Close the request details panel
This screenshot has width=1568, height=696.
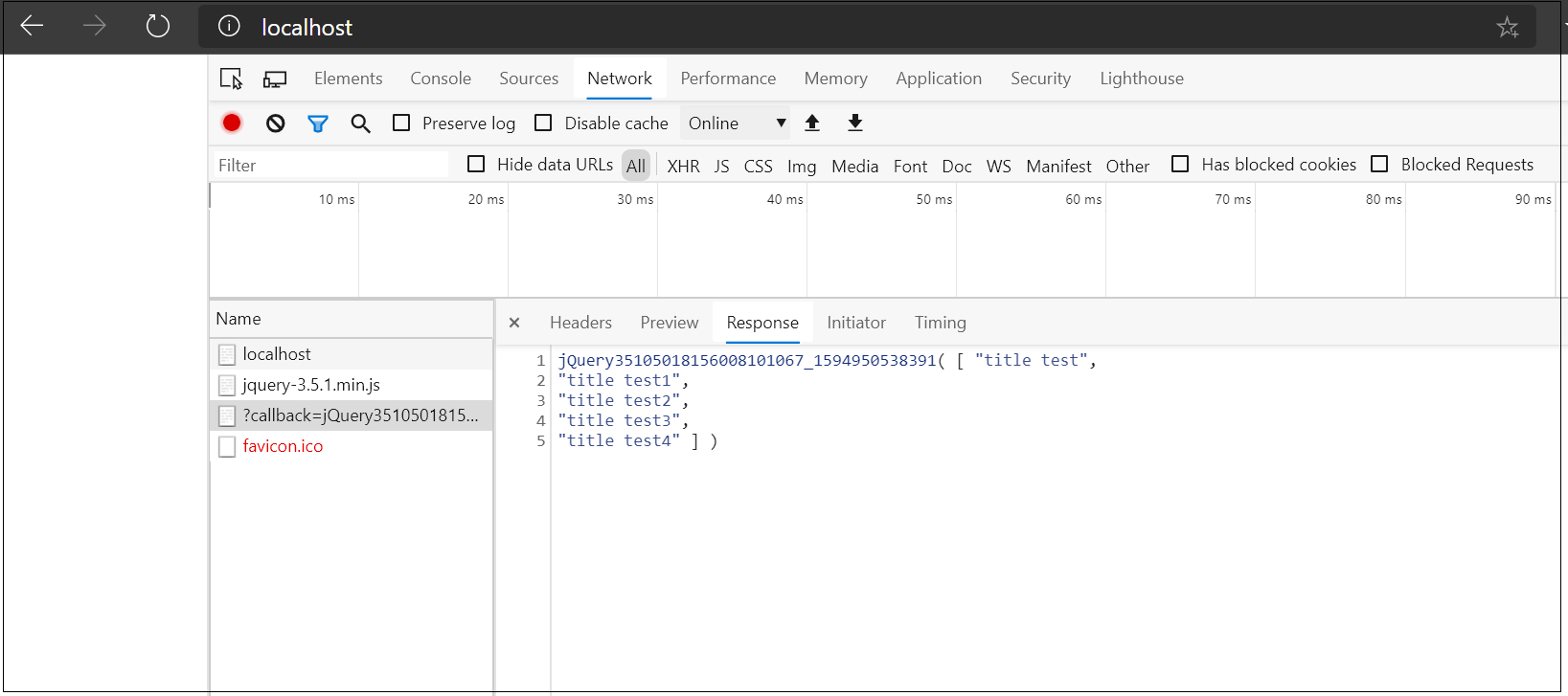point(514,323)
